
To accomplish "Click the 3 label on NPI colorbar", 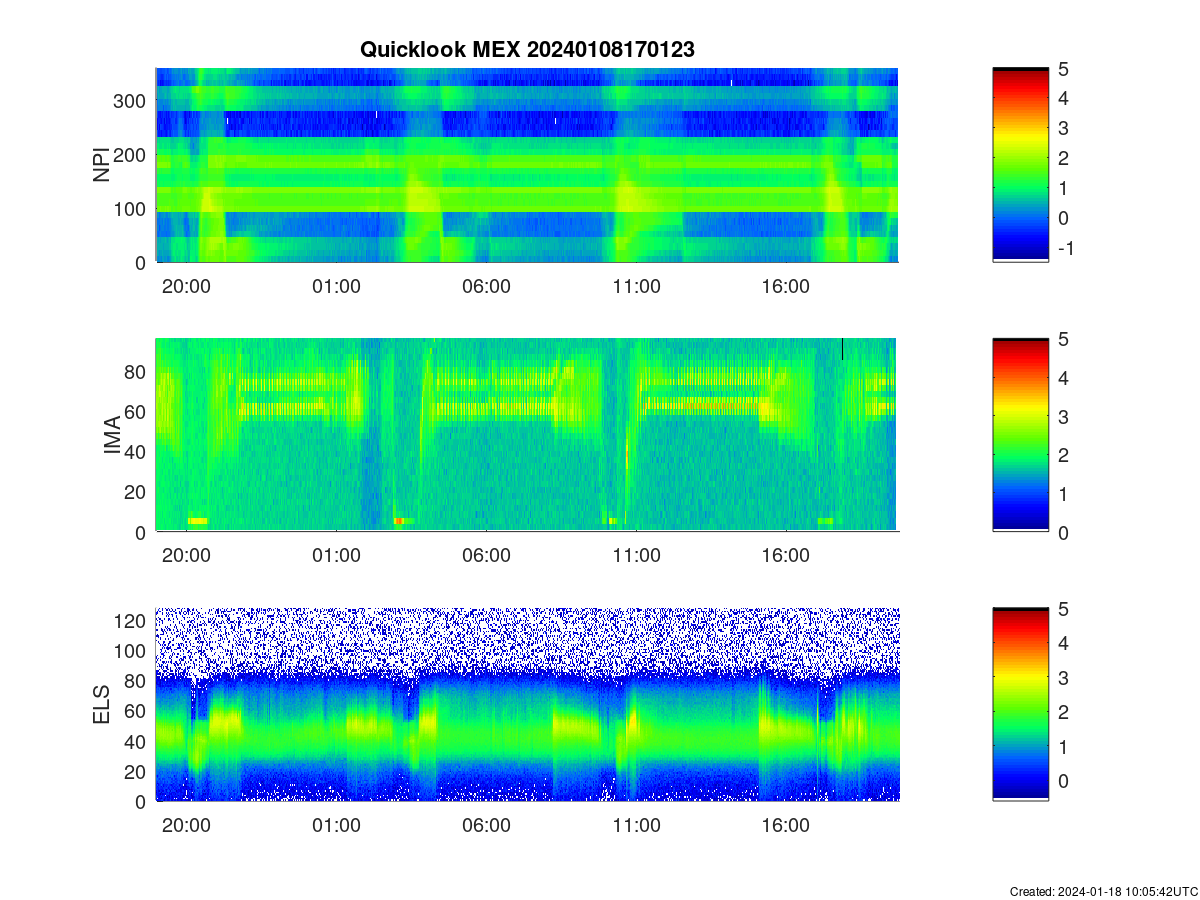I will click(x=1064, y=128).
